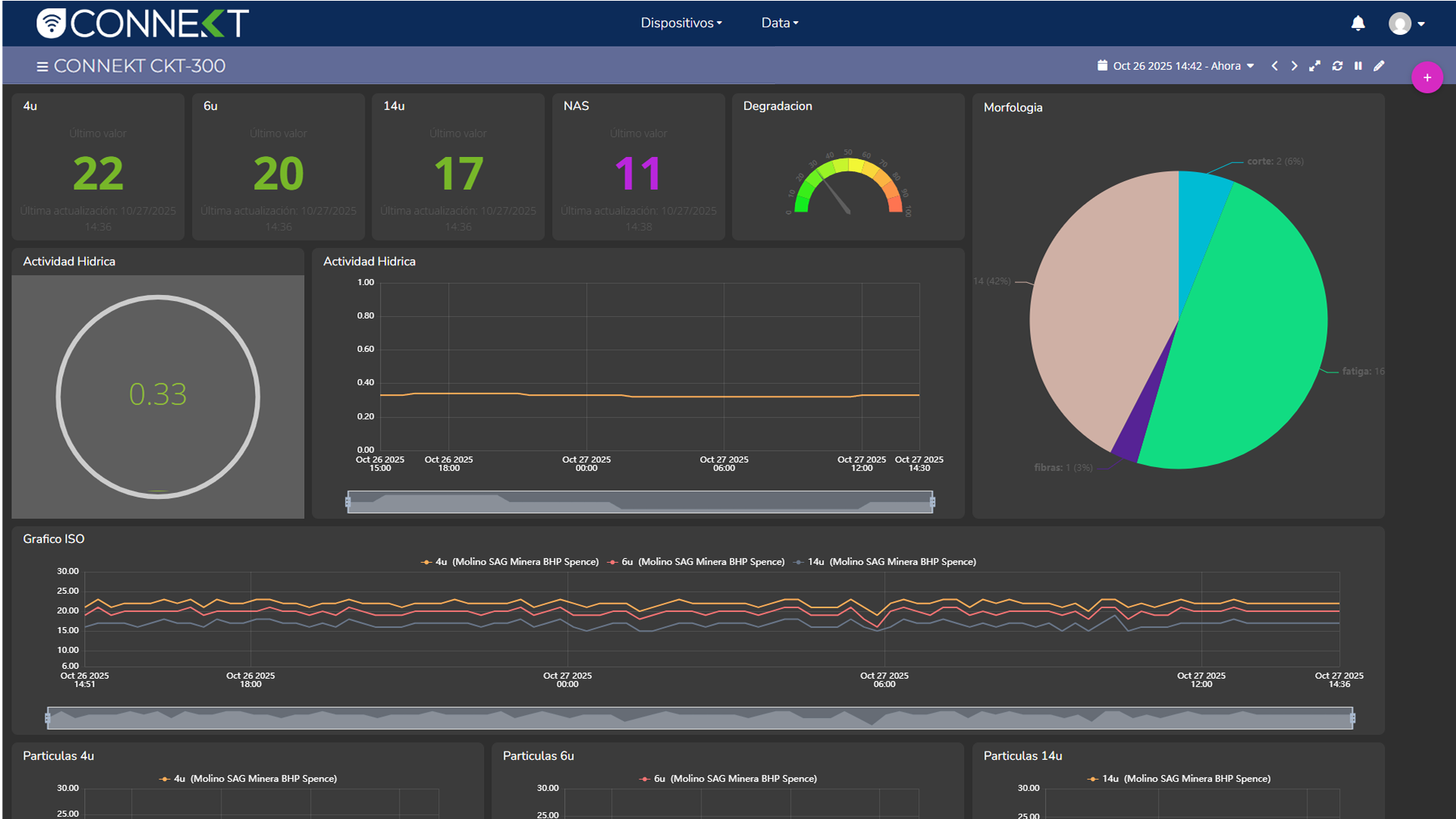Pause automatic dashboard updates
The height and width of the screenshot is (819, 1456).
pyautogui.click(x=1358, y=66)
